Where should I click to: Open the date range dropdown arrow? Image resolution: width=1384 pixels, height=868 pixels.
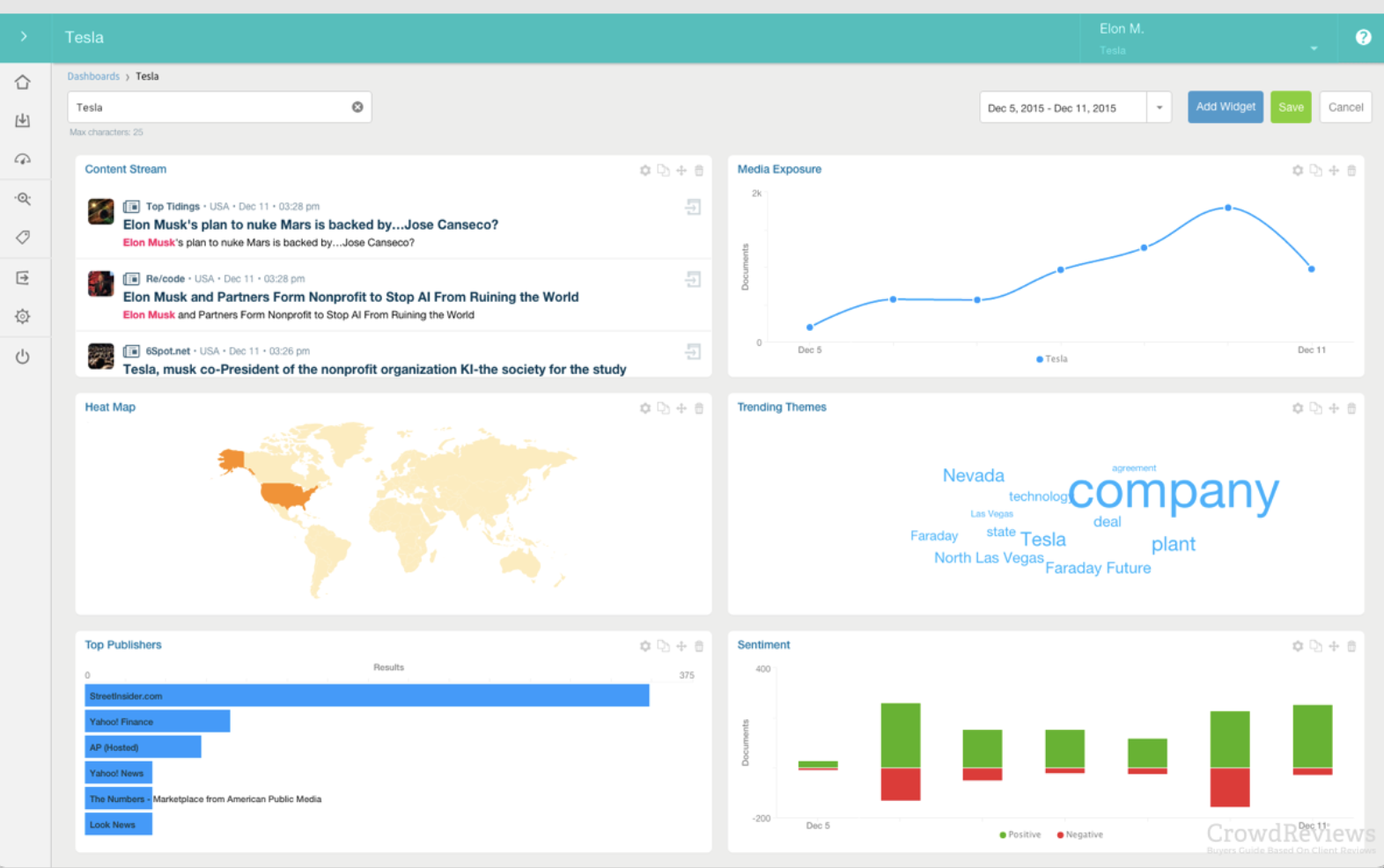click(1159, 108)
